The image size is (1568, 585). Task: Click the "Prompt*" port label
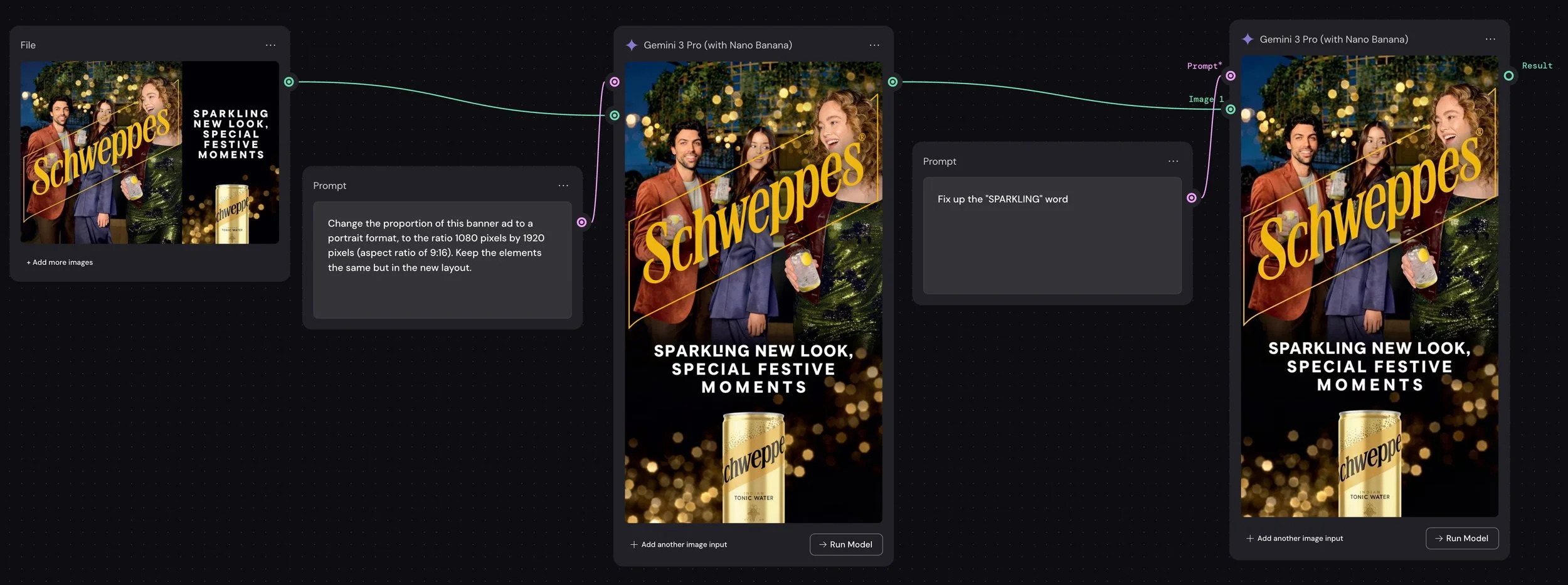click(x=1204, y=66)
